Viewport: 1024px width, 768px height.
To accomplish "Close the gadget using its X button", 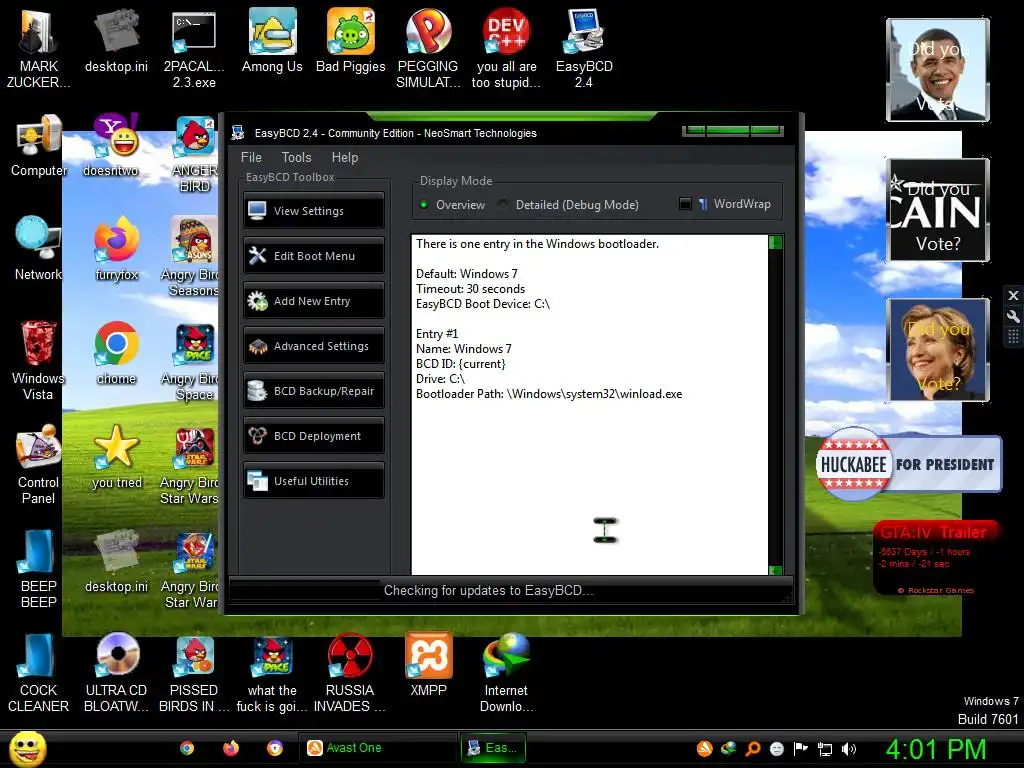I will pos(1013,295).
